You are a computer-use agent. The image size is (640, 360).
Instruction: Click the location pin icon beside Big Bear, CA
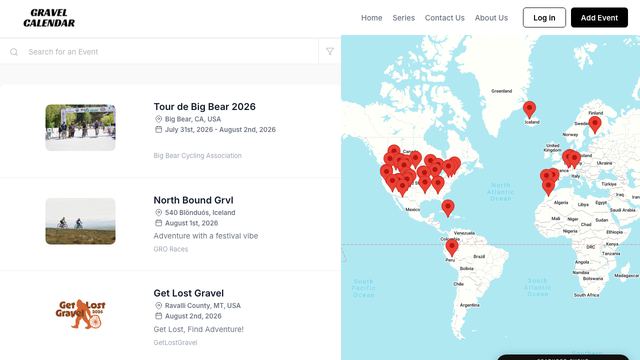point(158,119)
